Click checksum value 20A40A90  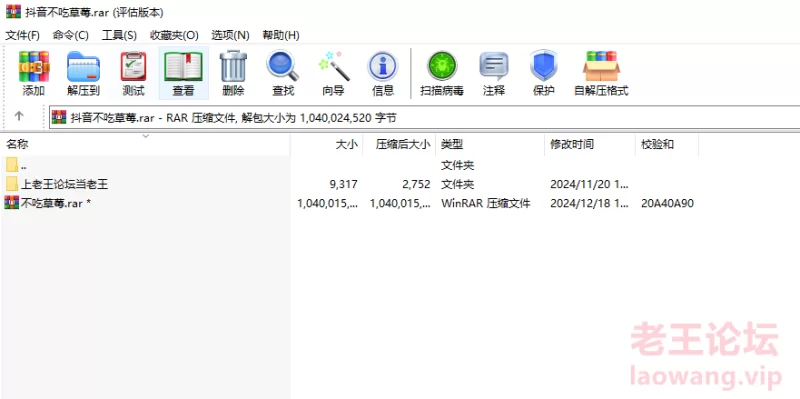point(667,203)
